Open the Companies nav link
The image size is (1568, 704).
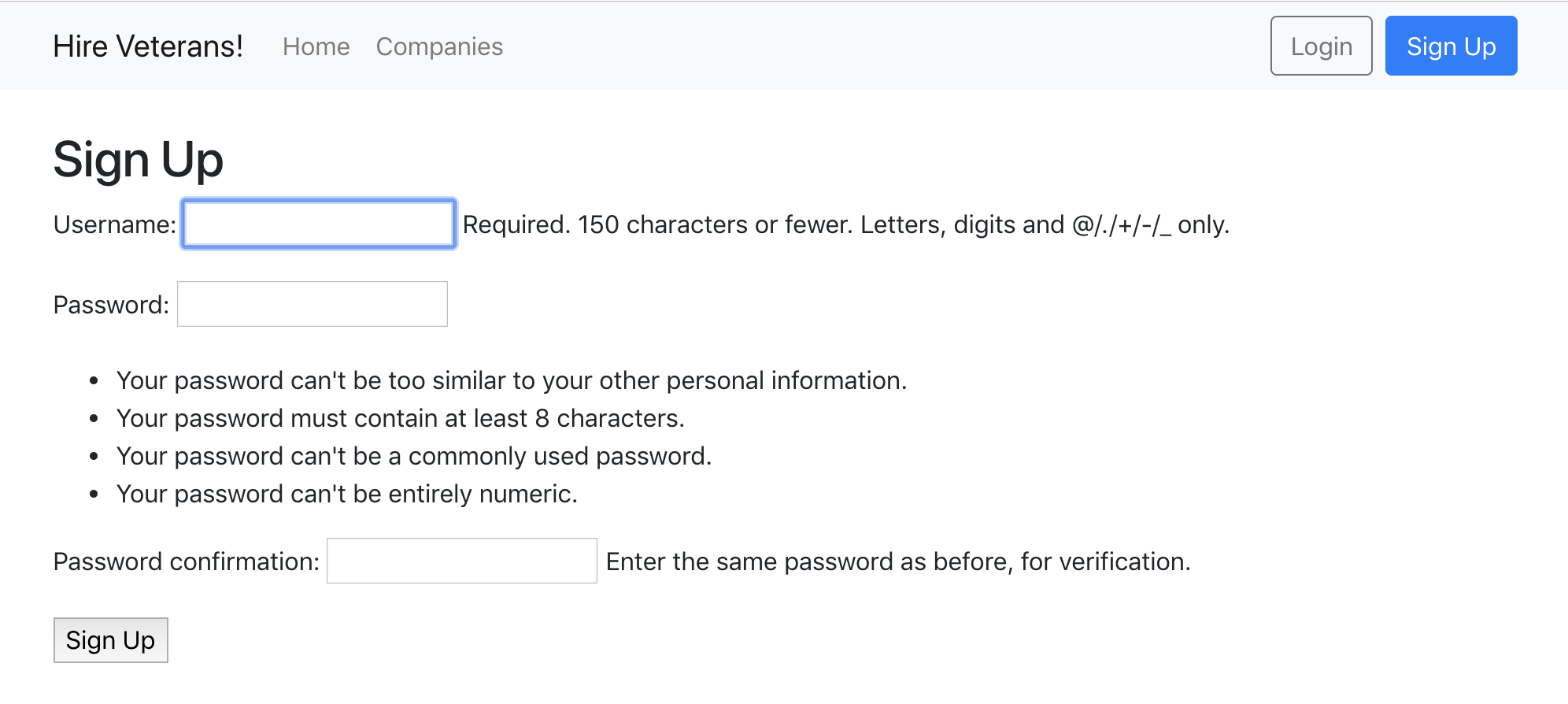439,46
